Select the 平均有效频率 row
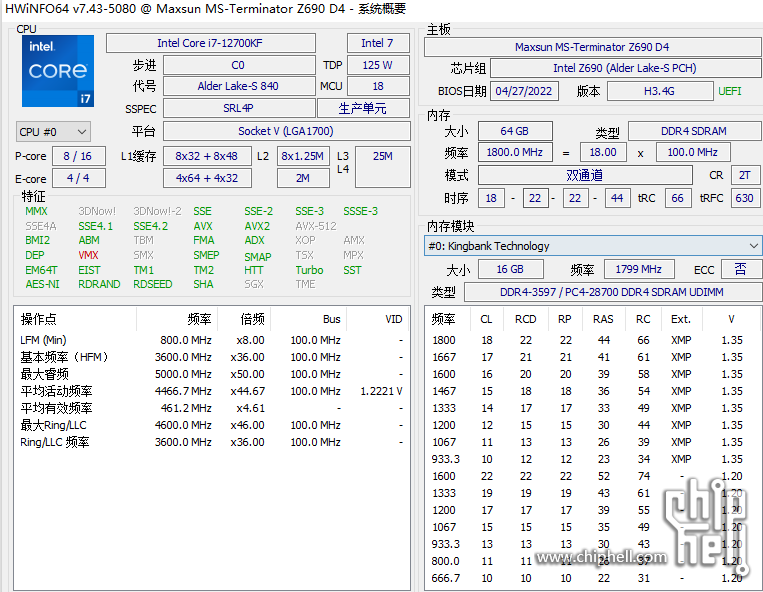 (x=212, y=408)
